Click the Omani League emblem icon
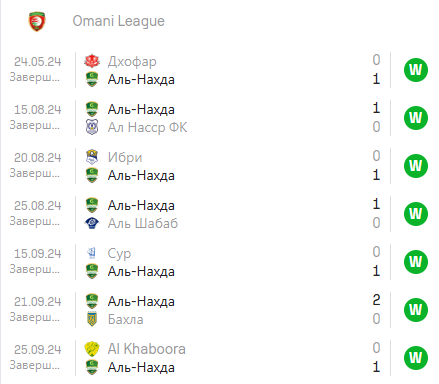 37,22
